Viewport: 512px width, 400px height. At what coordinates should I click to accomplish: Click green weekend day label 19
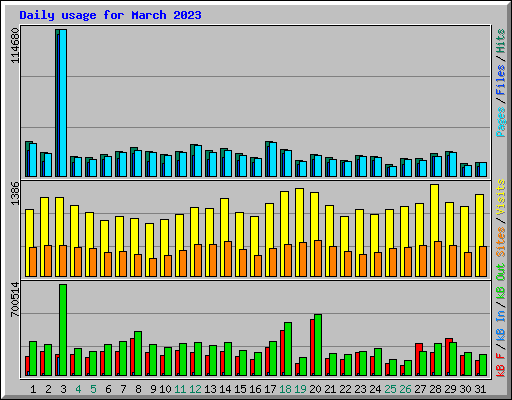300,389
